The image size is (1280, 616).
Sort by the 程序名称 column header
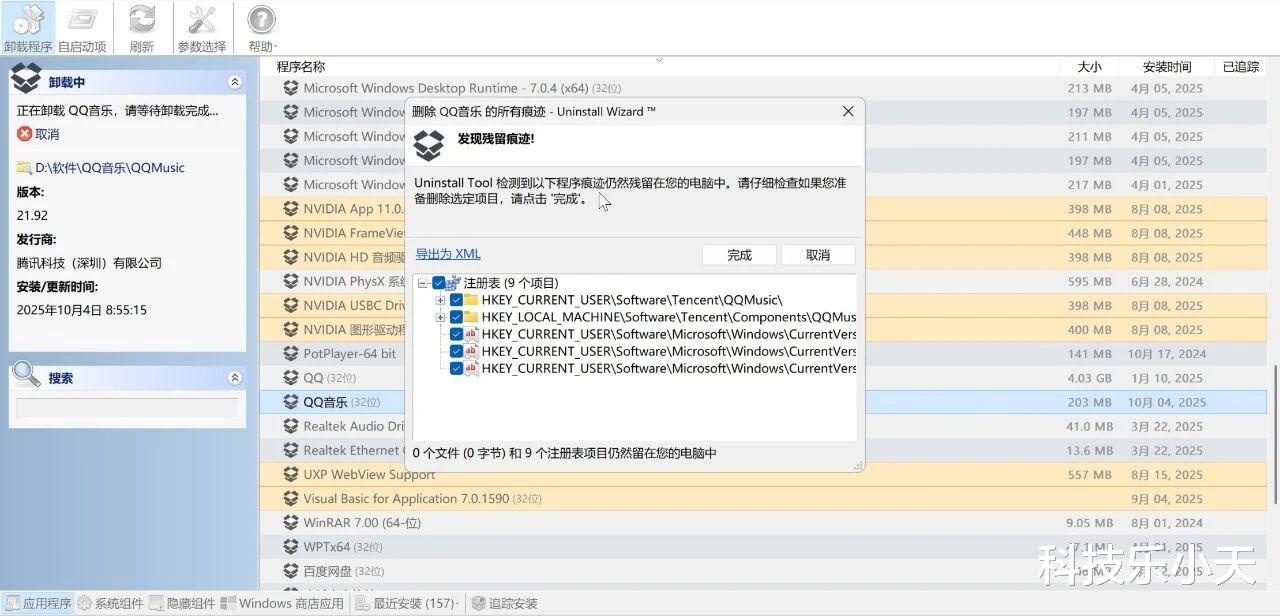point(301,67)
